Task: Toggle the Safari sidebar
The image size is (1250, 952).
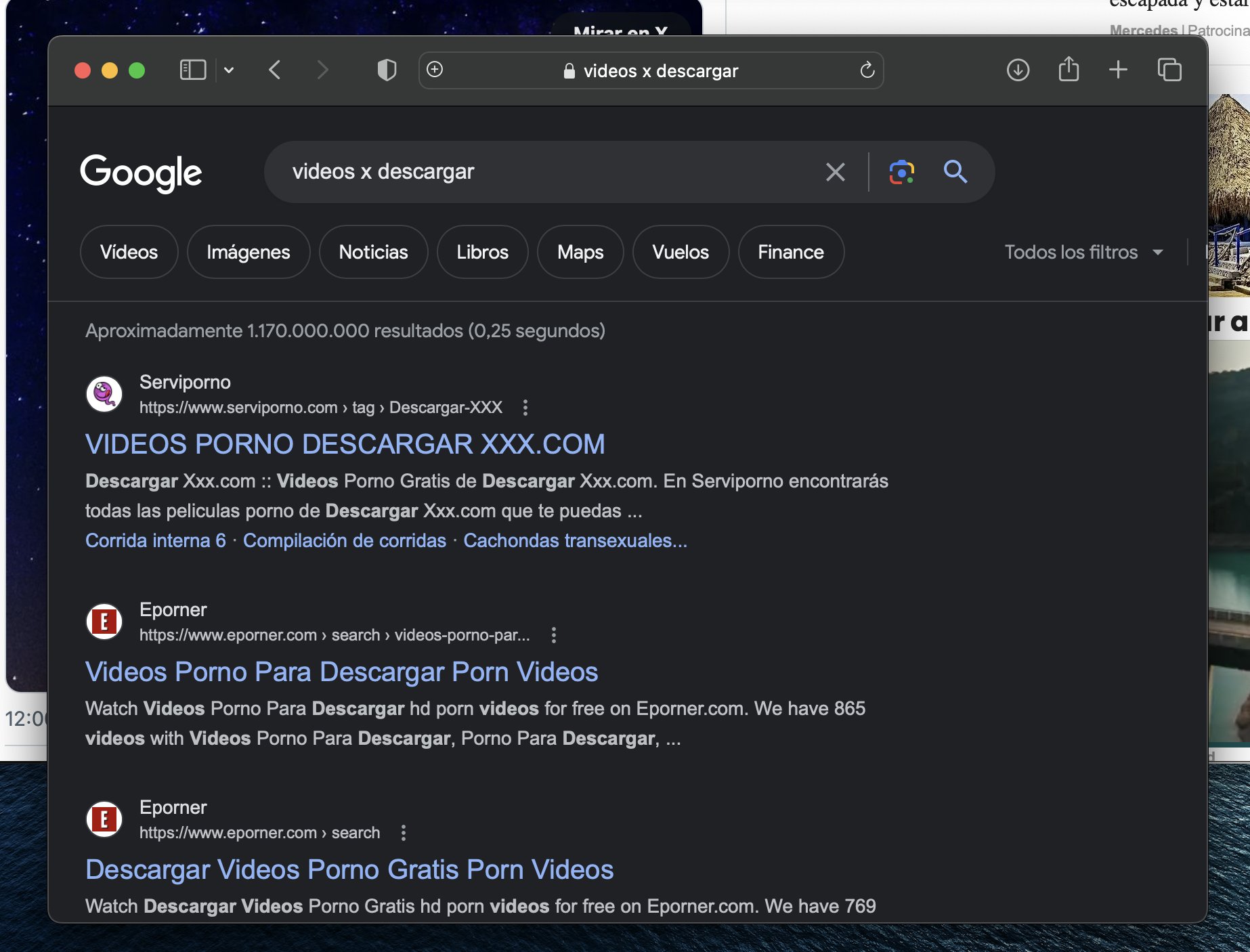Action: [x=193, y=70]
